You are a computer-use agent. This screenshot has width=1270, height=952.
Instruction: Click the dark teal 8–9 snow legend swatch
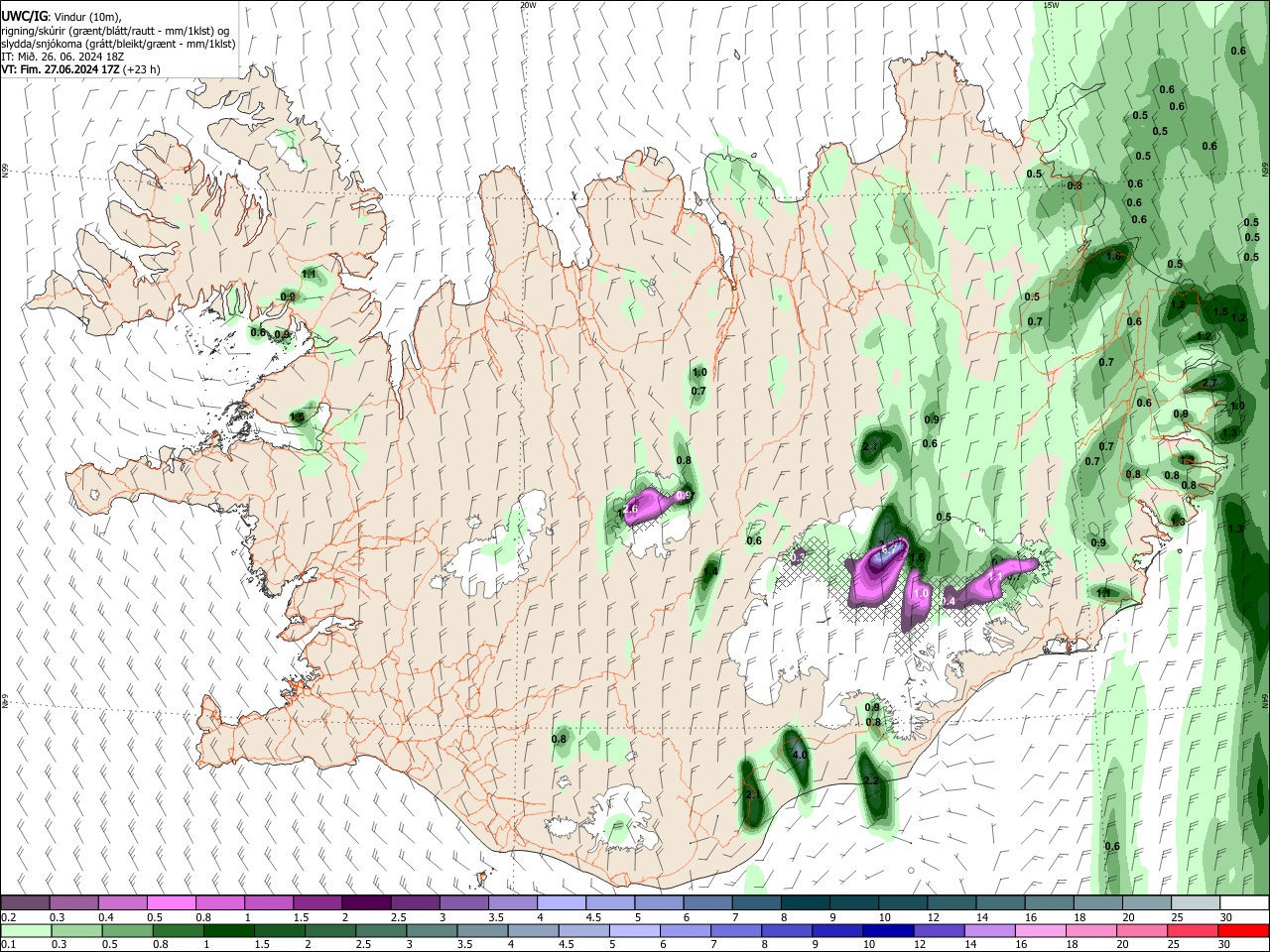click(805, 902)
